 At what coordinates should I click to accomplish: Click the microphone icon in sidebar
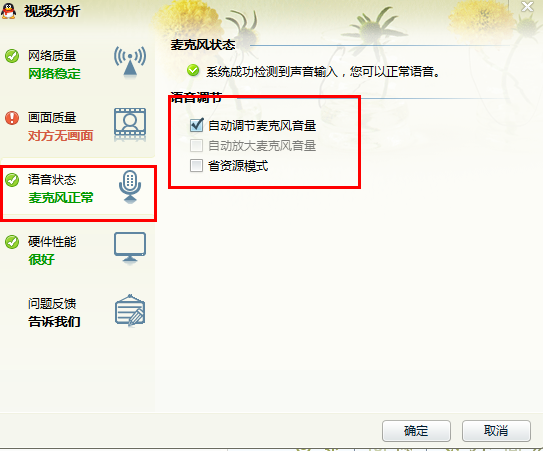(130, 186)
